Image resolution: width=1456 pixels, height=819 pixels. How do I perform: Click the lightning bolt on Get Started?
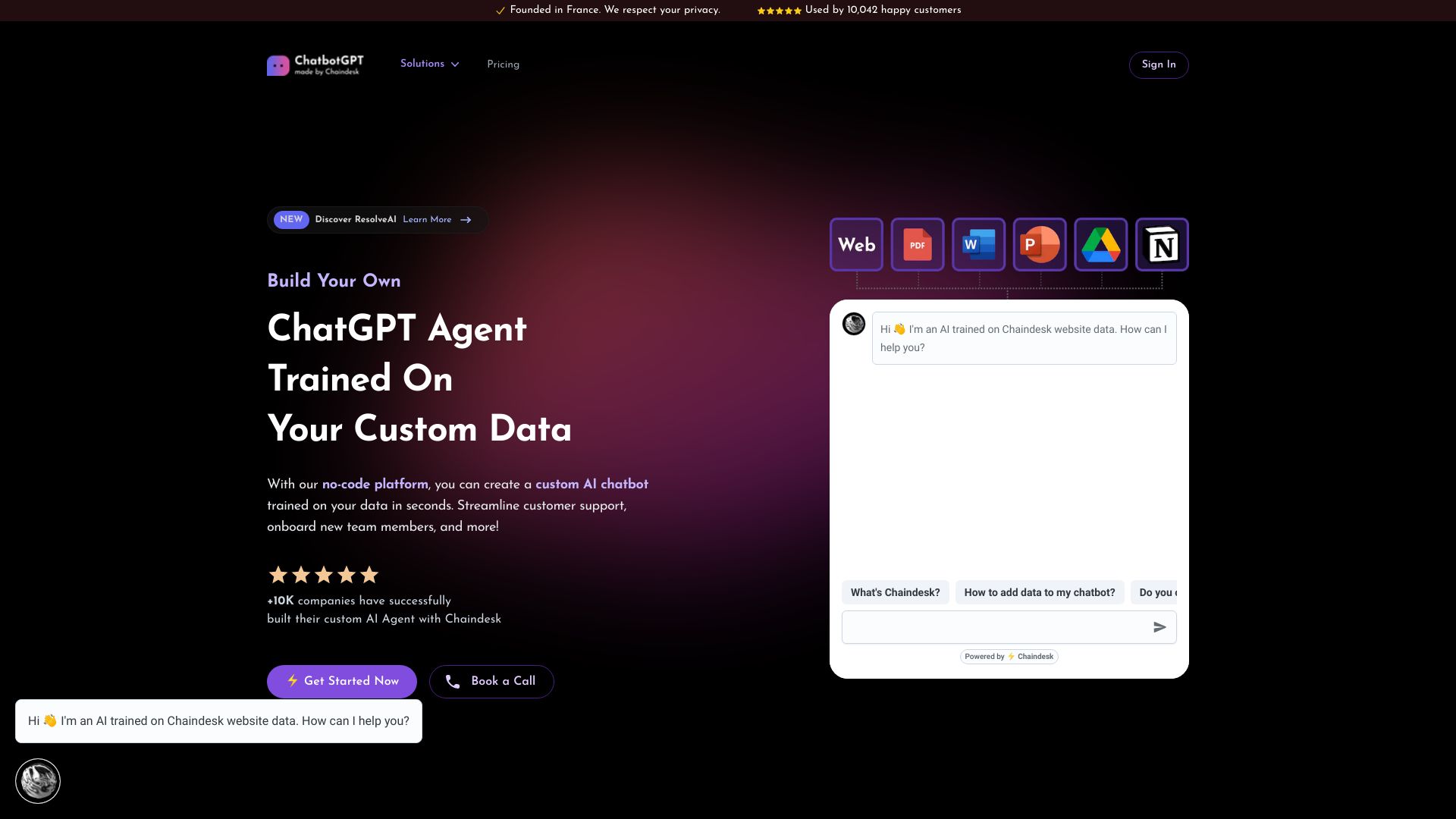tap(293, 681)
